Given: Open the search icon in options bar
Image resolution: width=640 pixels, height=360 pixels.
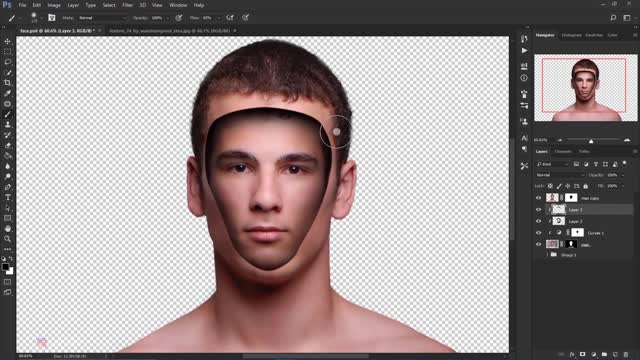Looking at the screenshot, I should click(x=613, y=18).
